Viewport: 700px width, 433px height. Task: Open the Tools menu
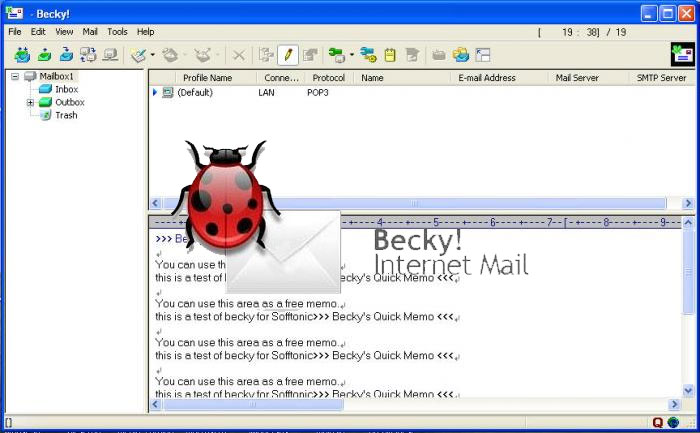pos(117,32)
